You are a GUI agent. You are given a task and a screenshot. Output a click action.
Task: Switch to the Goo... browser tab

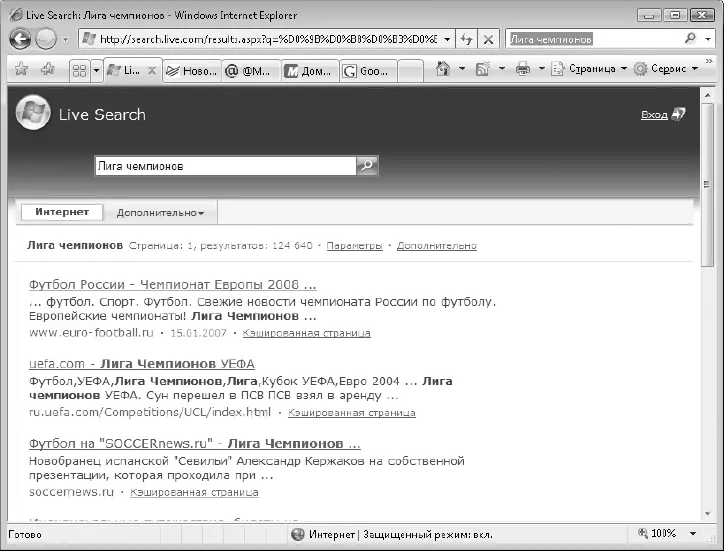coord(367,70)
